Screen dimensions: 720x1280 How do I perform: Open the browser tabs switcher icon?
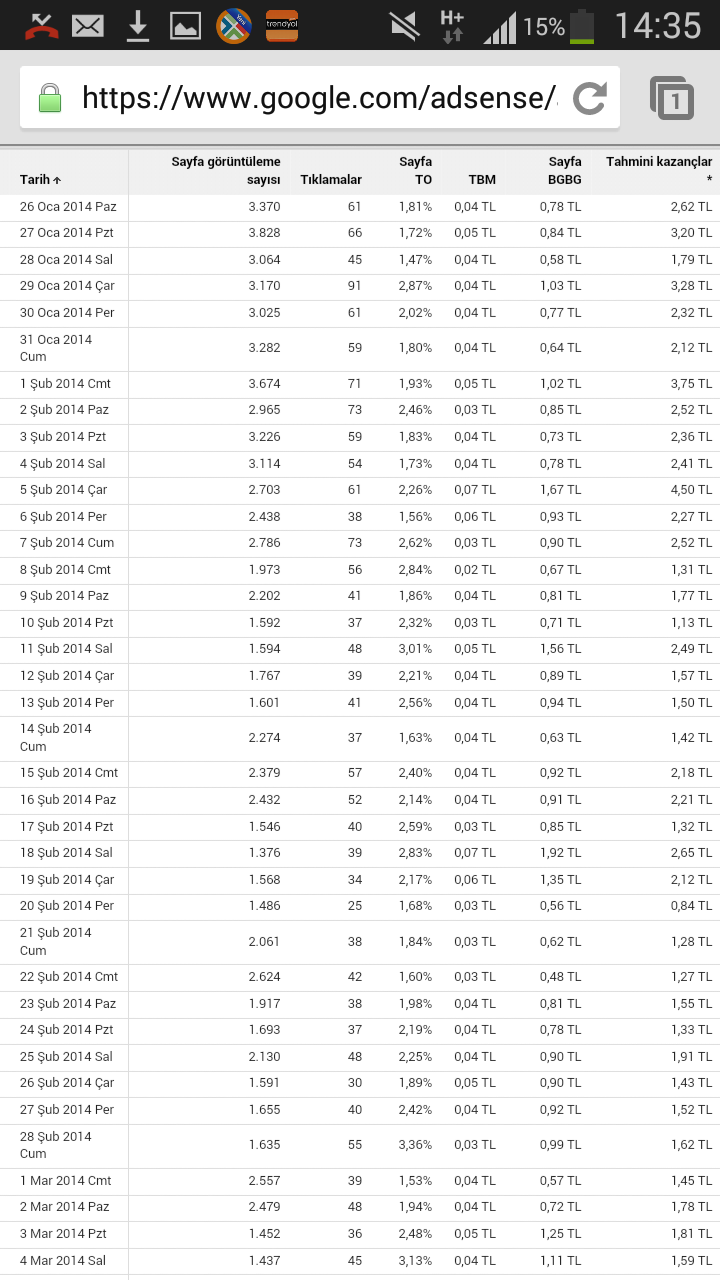tap(672, 98)
